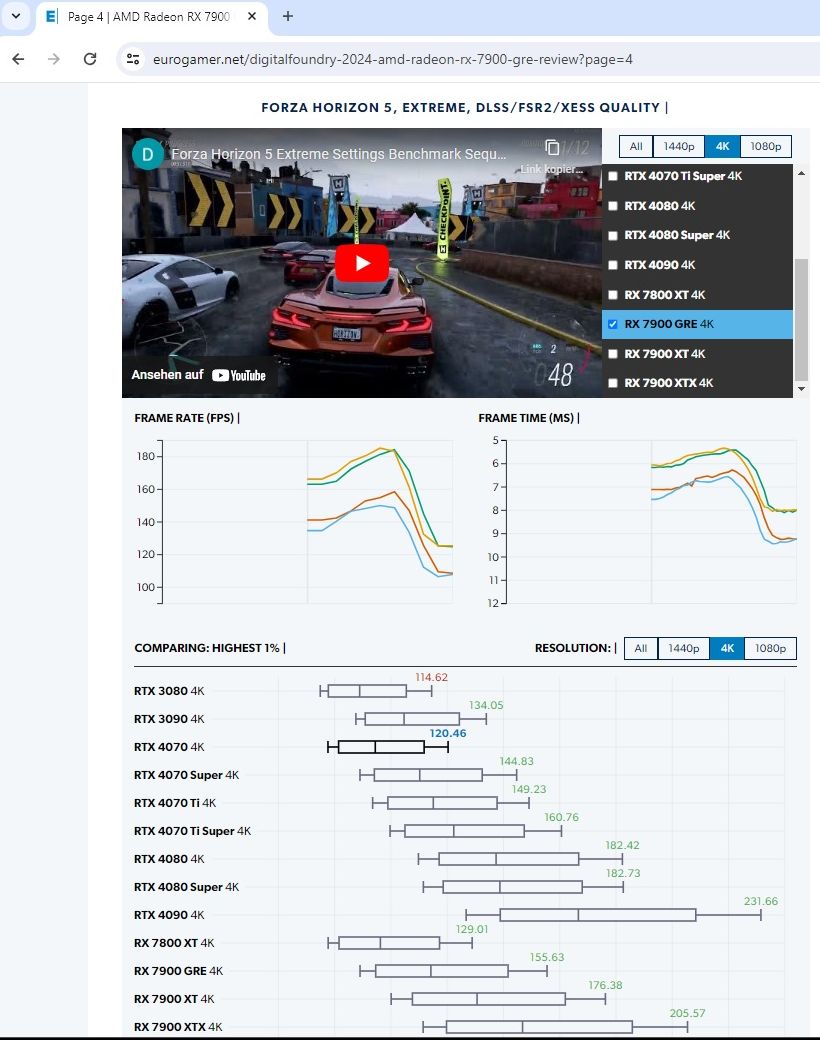Viewport: 820px width, 1040px height.
Task: Open the video title link
Action: (338, 154)
